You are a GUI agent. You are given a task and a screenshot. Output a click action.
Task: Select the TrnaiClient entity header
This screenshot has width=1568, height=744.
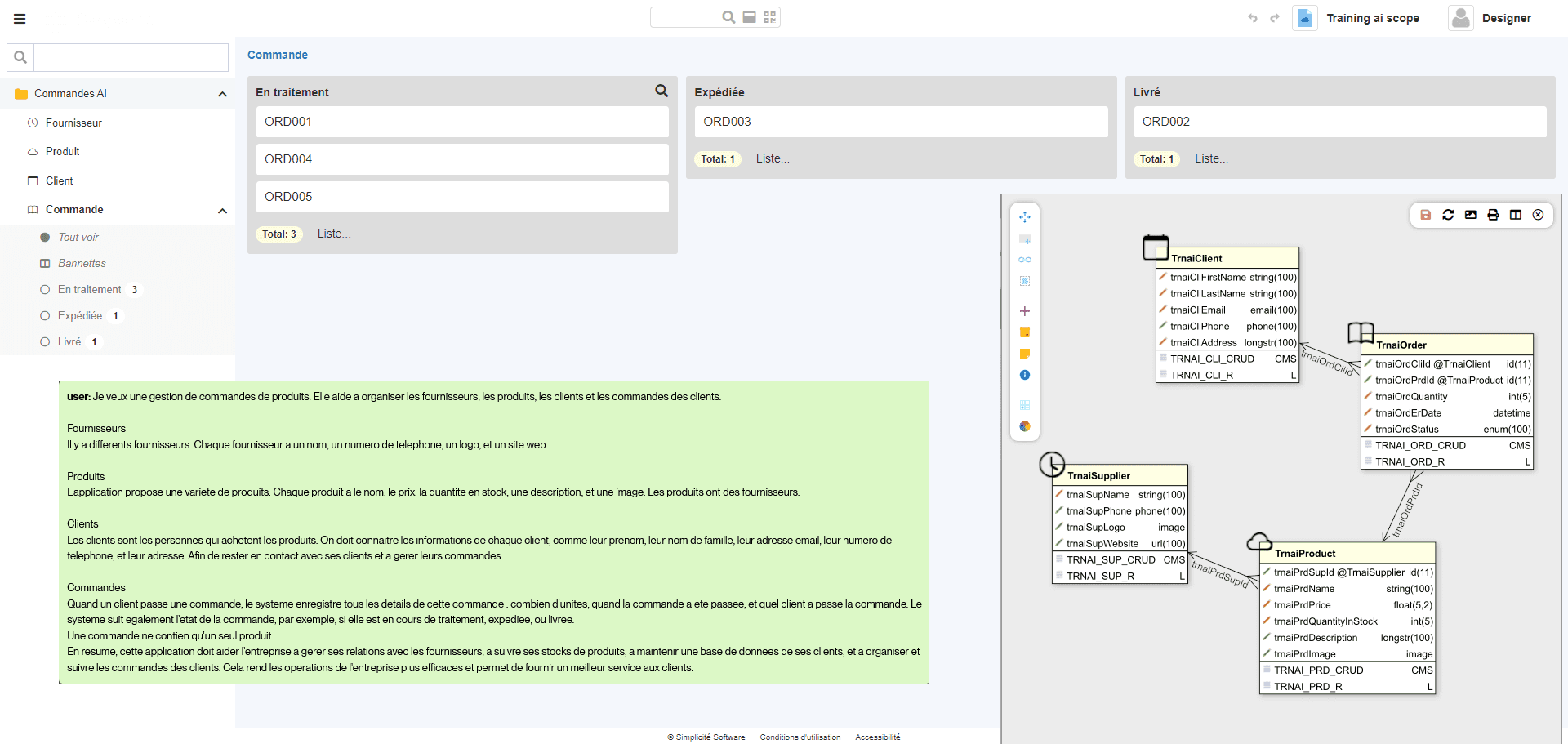(1227, 258)
